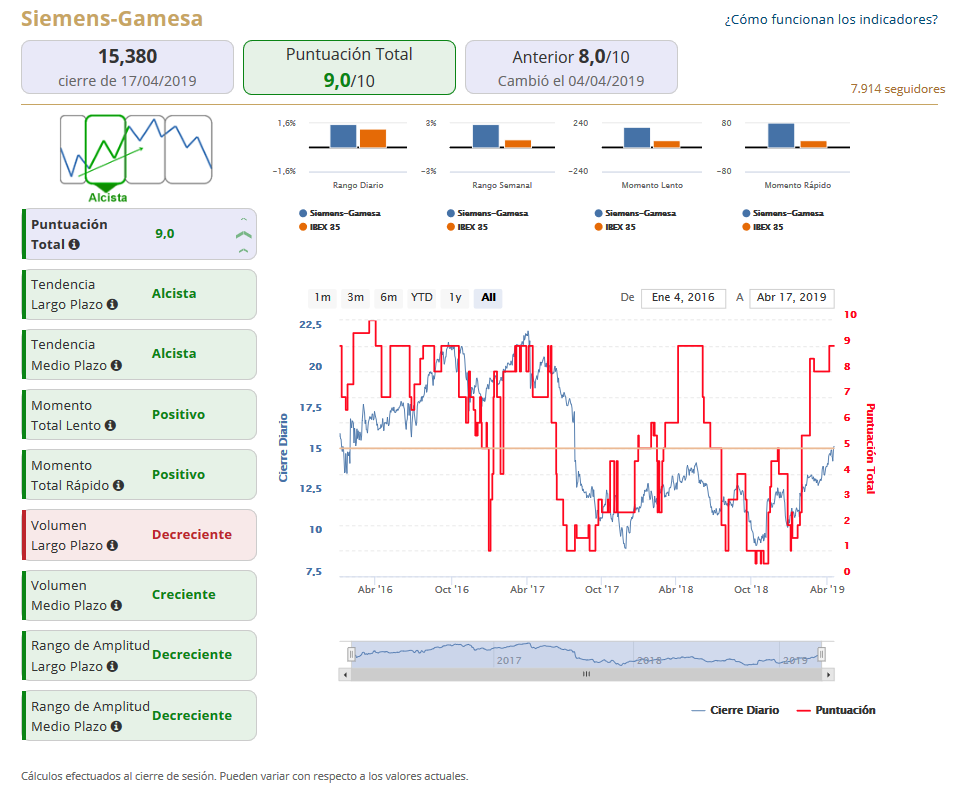
Task: Click the A end date field
Action: 791,298
